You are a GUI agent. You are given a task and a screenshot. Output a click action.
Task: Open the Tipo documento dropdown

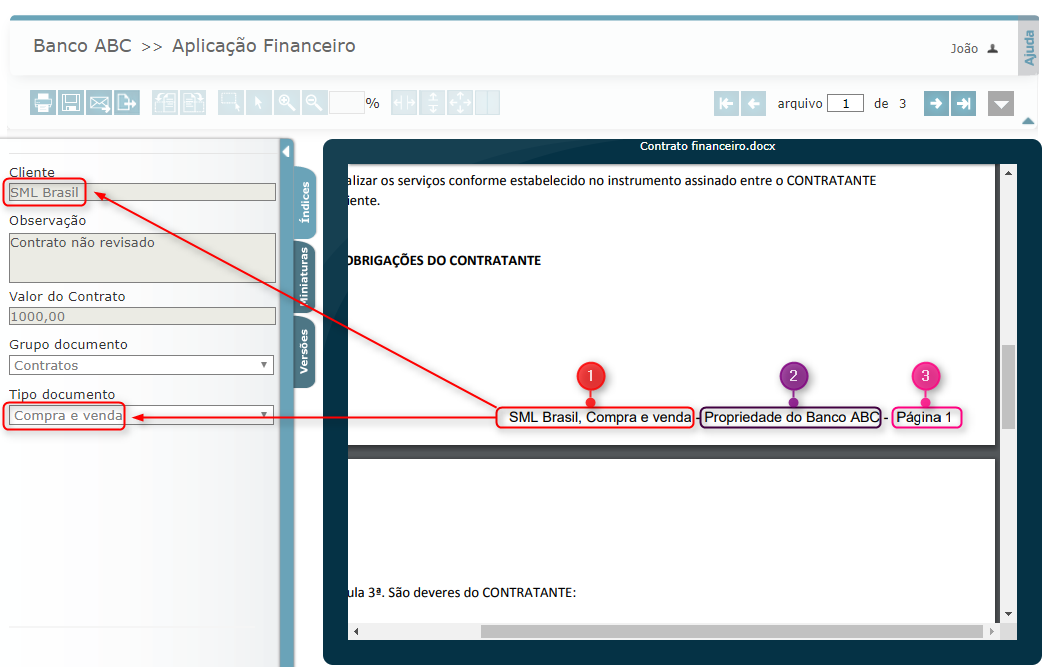tap(141, 415)
